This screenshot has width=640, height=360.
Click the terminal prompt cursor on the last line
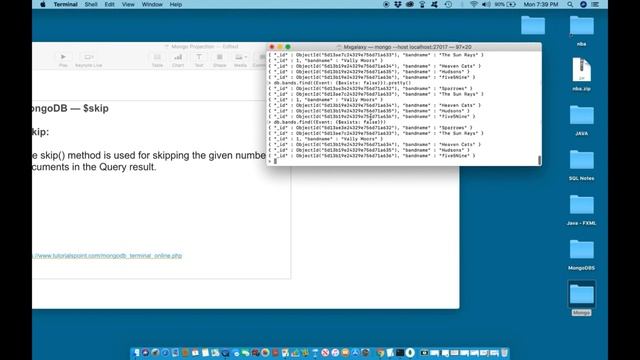click(x=275, y=161)
